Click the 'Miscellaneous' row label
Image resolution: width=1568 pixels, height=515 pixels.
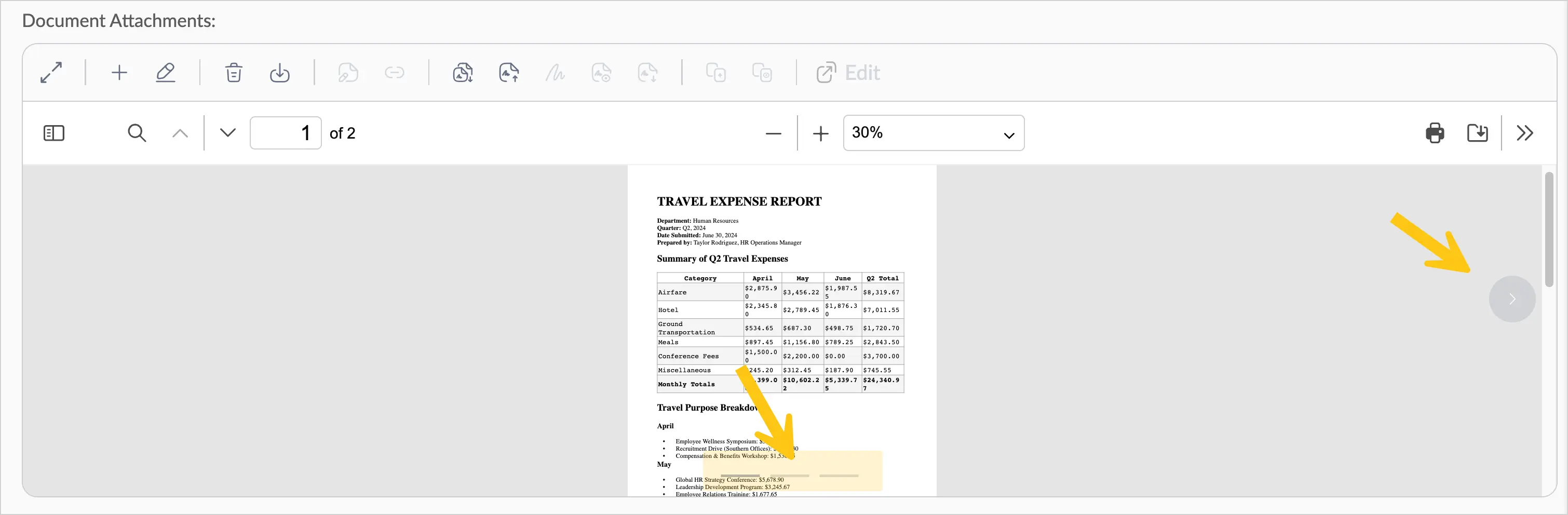(x=684, y=370)
